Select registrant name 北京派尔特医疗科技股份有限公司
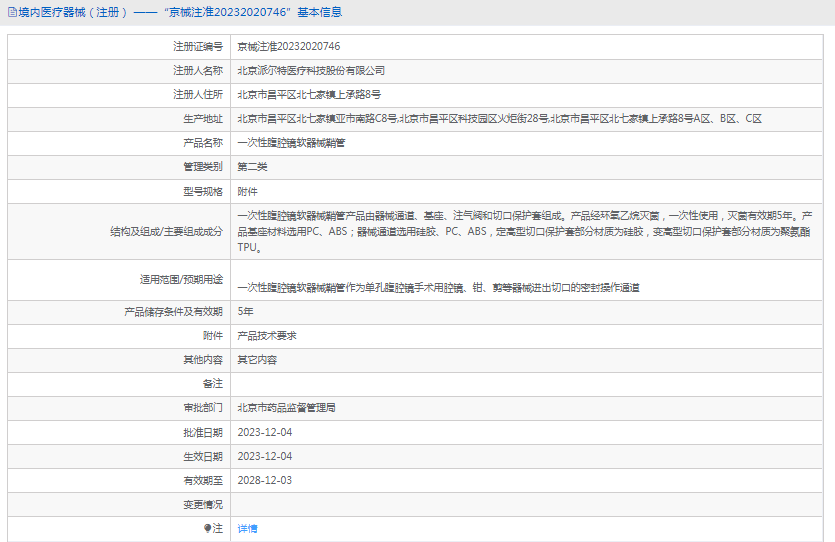The width and height of the screenshot is (835, 542). pyautogui.click(x=311, y=71)
